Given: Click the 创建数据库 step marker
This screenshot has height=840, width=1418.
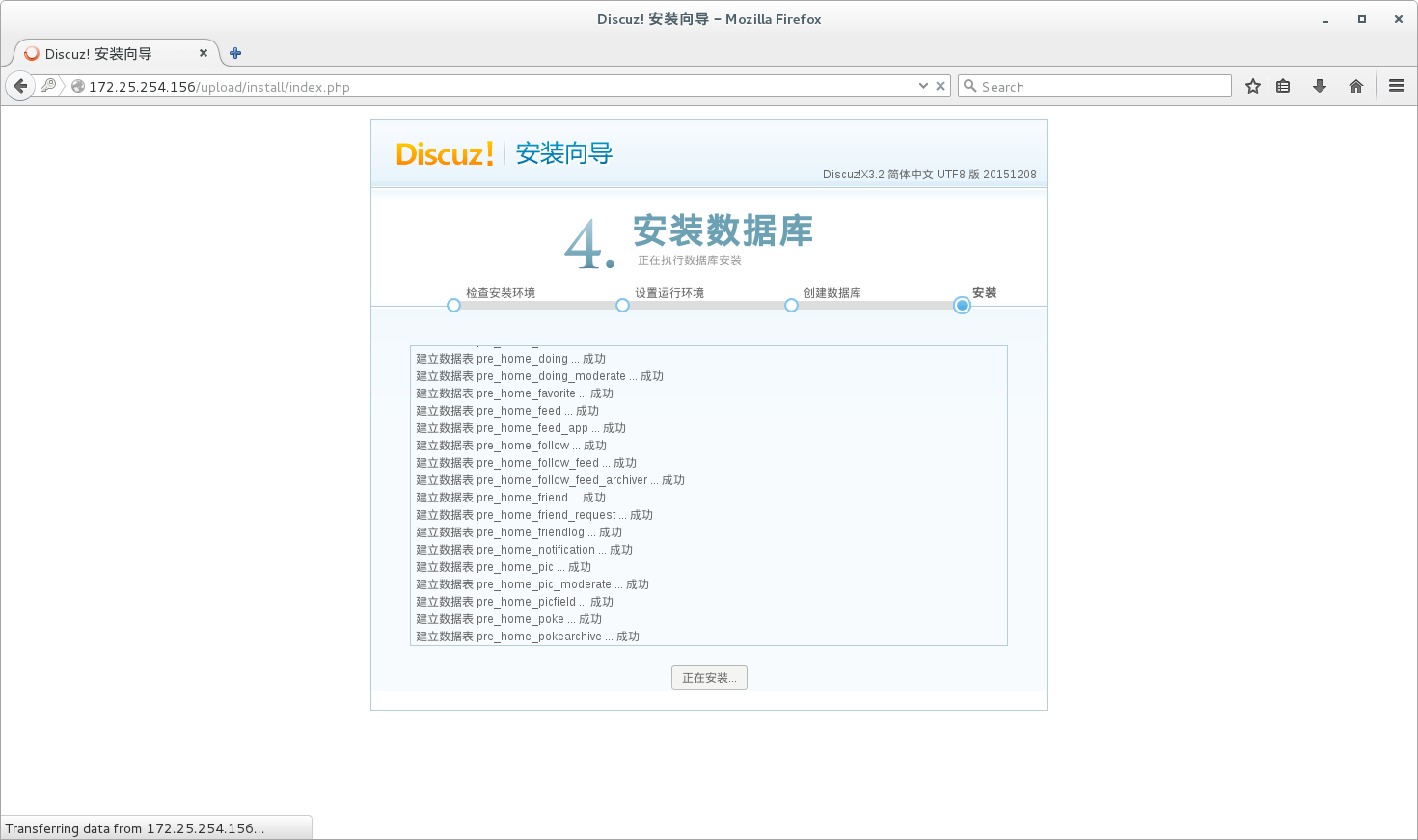Looking at the screenshot, I should point(791,305).
